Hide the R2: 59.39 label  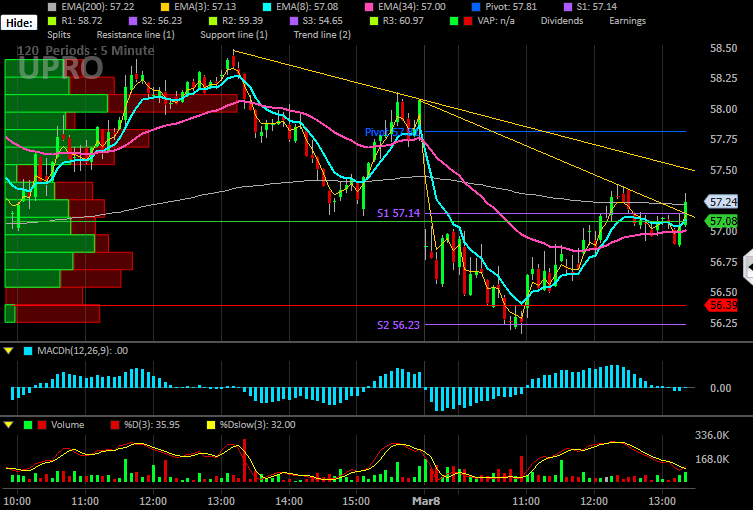(x=243, y=21)
